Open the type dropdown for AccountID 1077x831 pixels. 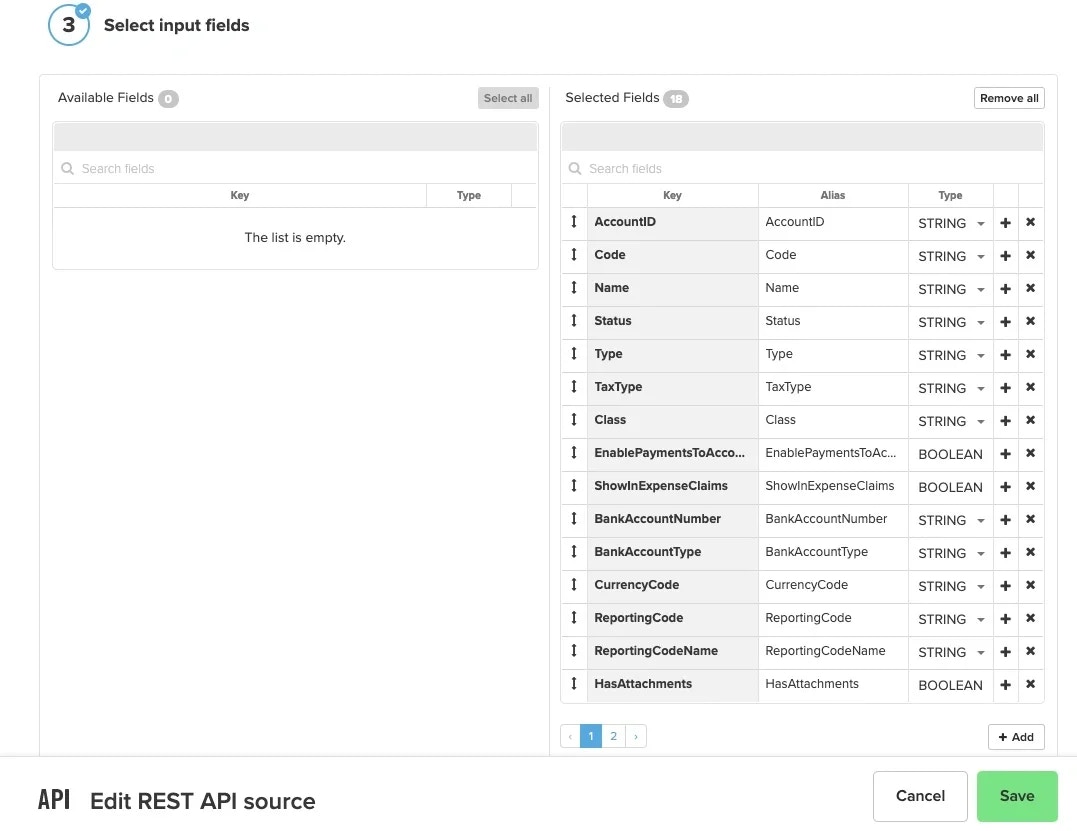tap(951, 223)
